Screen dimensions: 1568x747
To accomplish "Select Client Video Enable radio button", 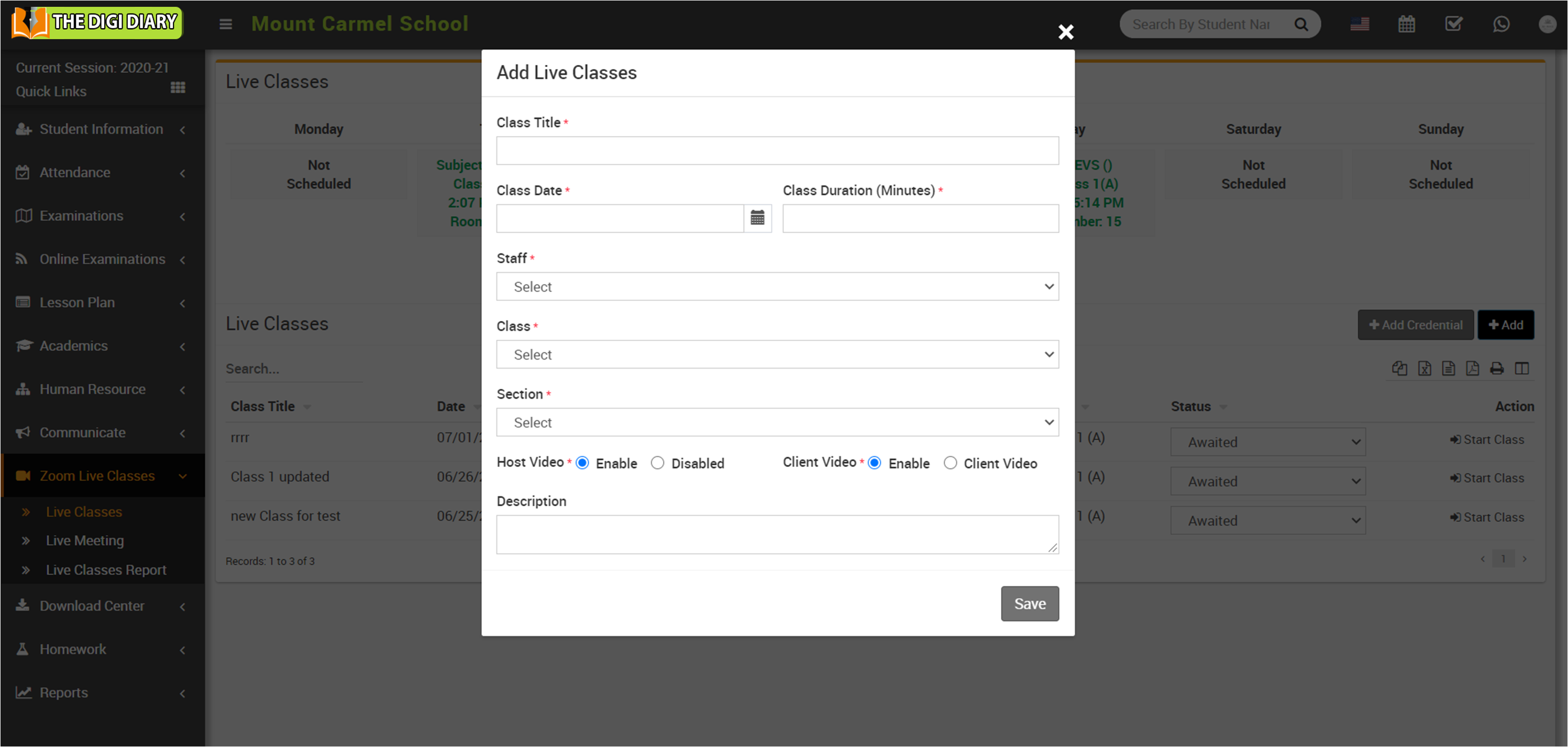I will tap(875, 463).
